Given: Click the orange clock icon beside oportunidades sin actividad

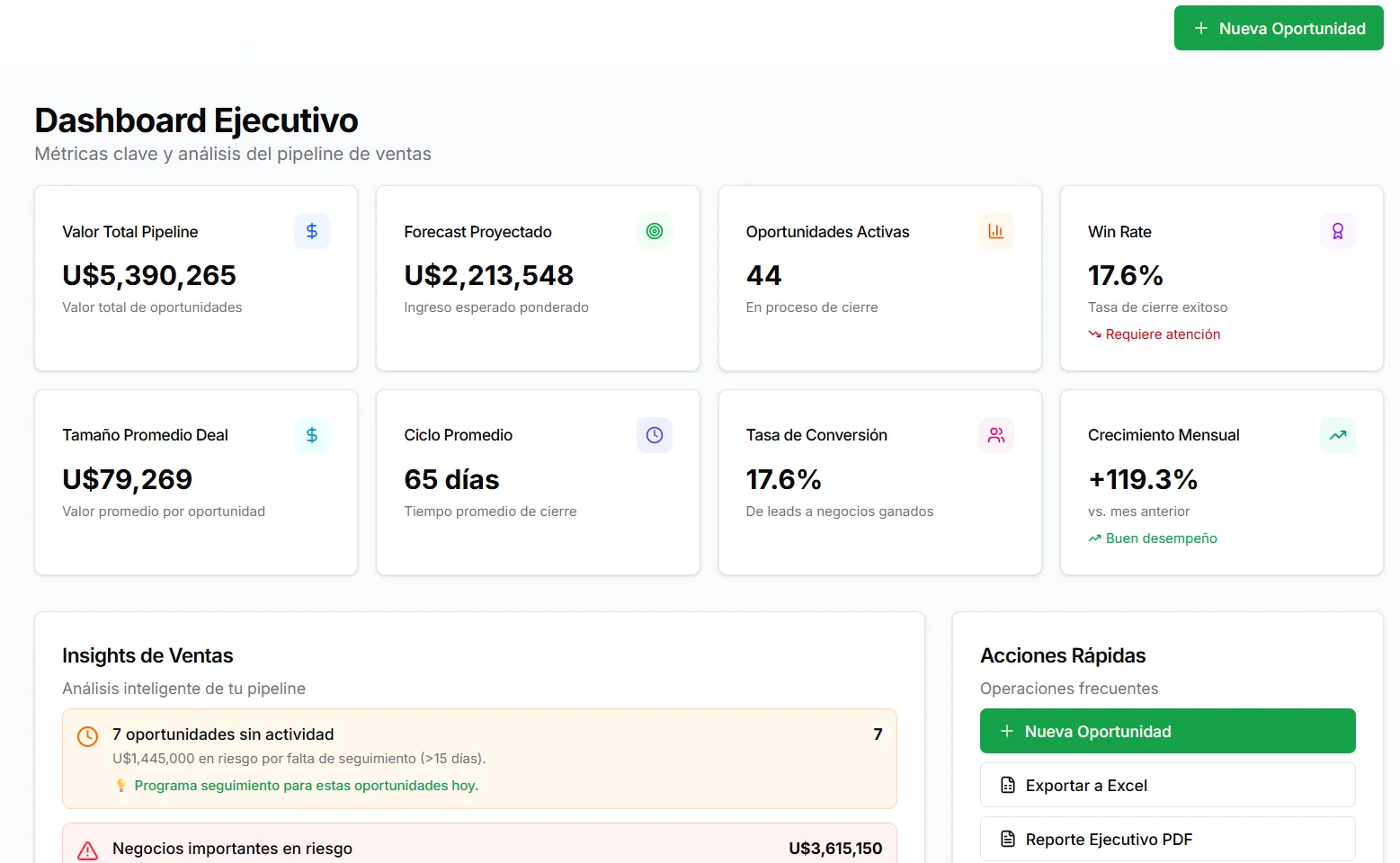Looking at the screenshot, I should 87,736.
